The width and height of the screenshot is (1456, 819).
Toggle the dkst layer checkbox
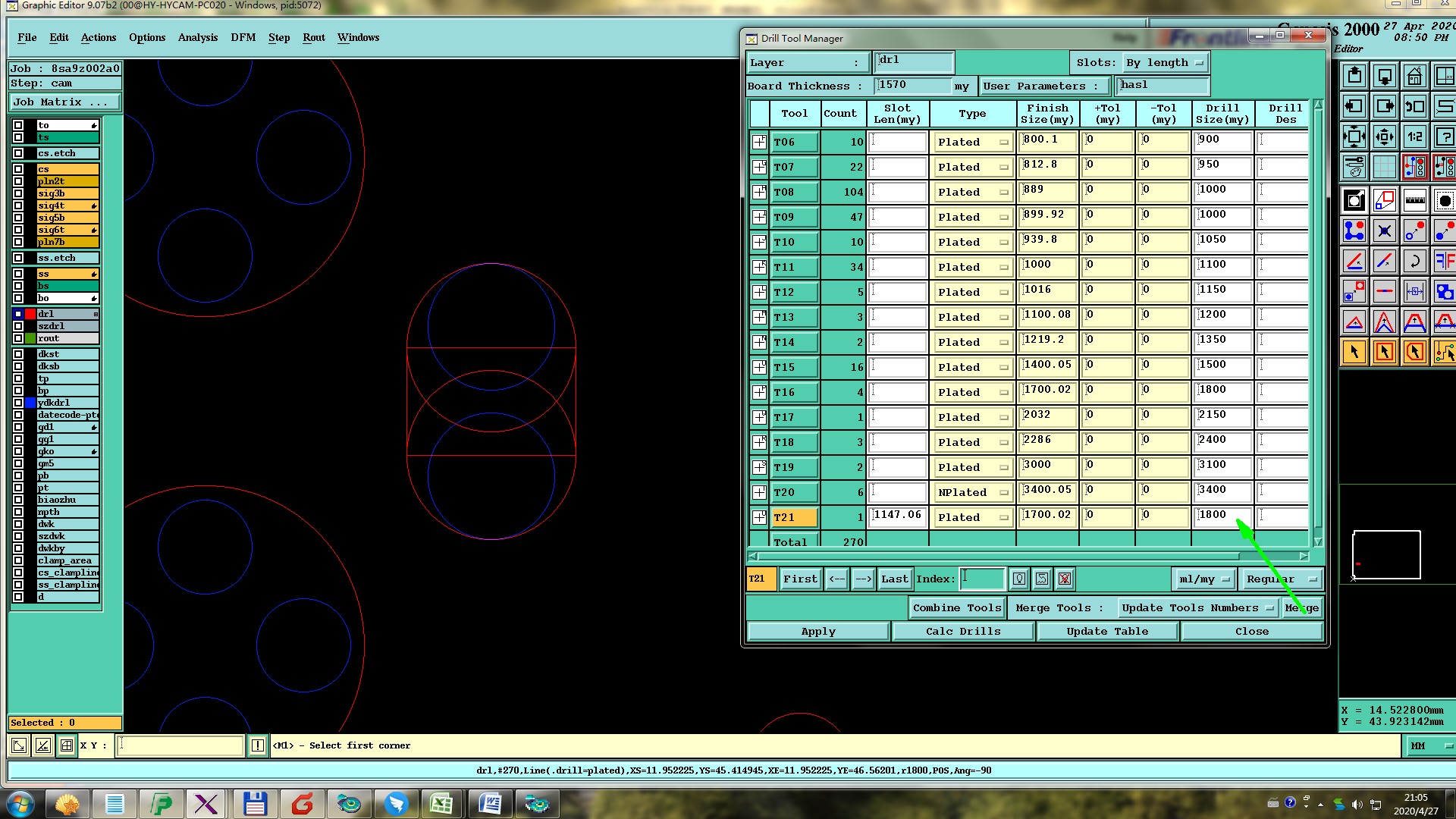click(x=18, y=354)
